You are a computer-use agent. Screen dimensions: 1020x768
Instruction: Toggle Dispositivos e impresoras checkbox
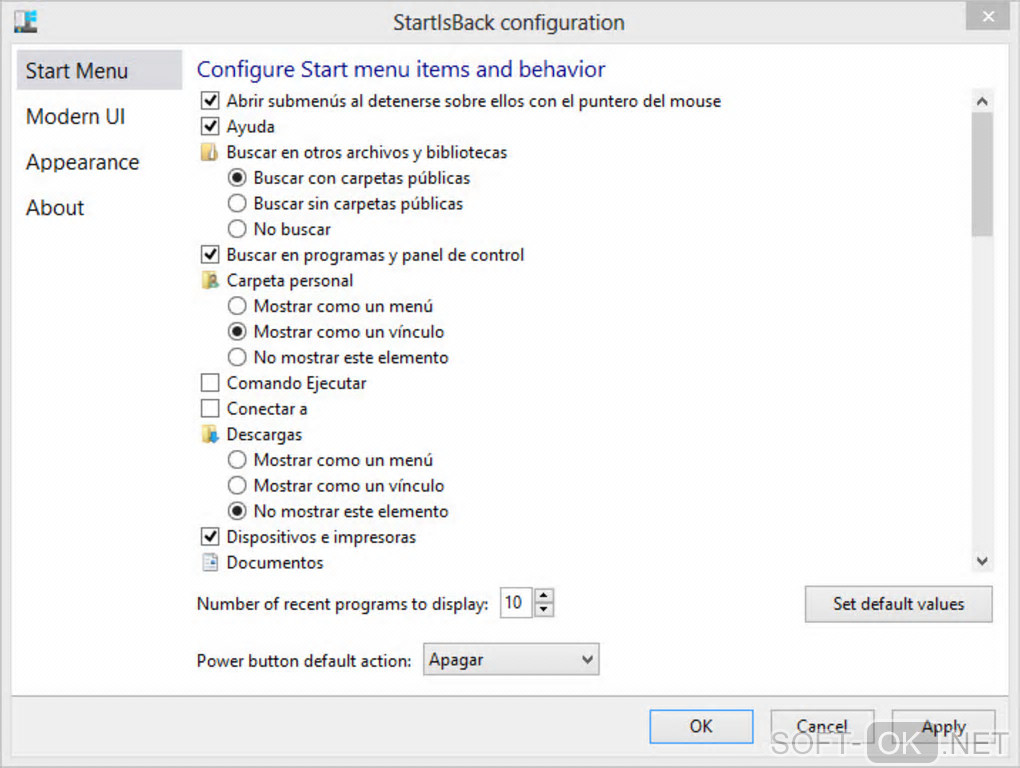click(x=209, y=536)
